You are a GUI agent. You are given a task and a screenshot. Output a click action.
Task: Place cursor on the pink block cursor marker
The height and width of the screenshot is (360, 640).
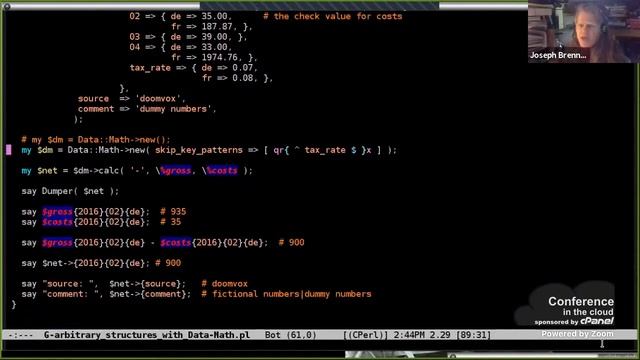[9, 150]
